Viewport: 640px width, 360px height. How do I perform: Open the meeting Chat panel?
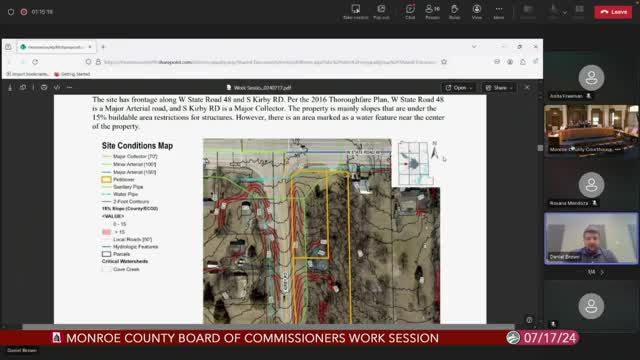click(410, 12)
